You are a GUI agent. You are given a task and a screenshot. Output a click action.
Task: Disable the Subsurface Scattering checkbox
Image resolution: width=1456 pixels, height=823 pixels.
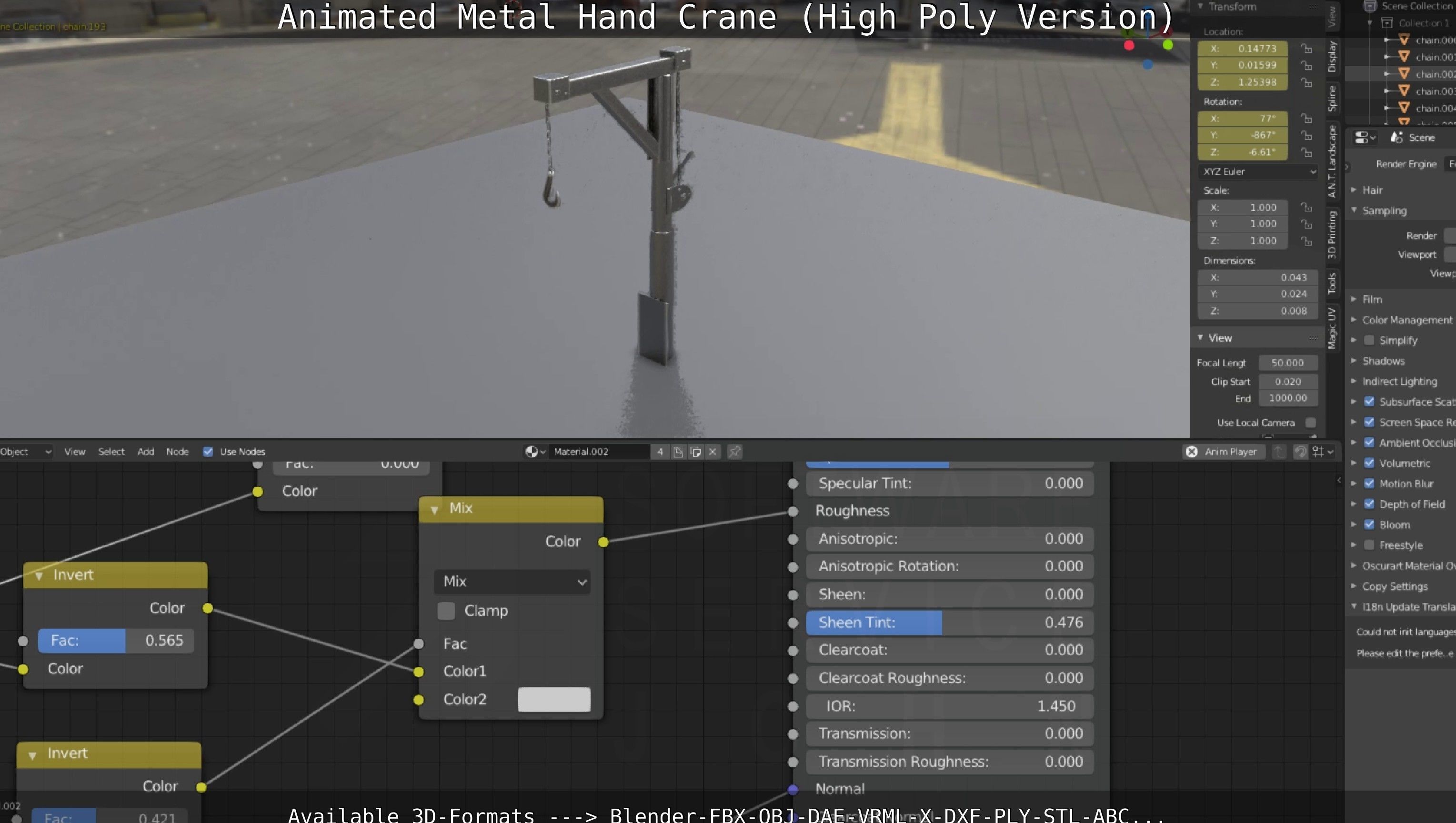(x=1369, y=401)
